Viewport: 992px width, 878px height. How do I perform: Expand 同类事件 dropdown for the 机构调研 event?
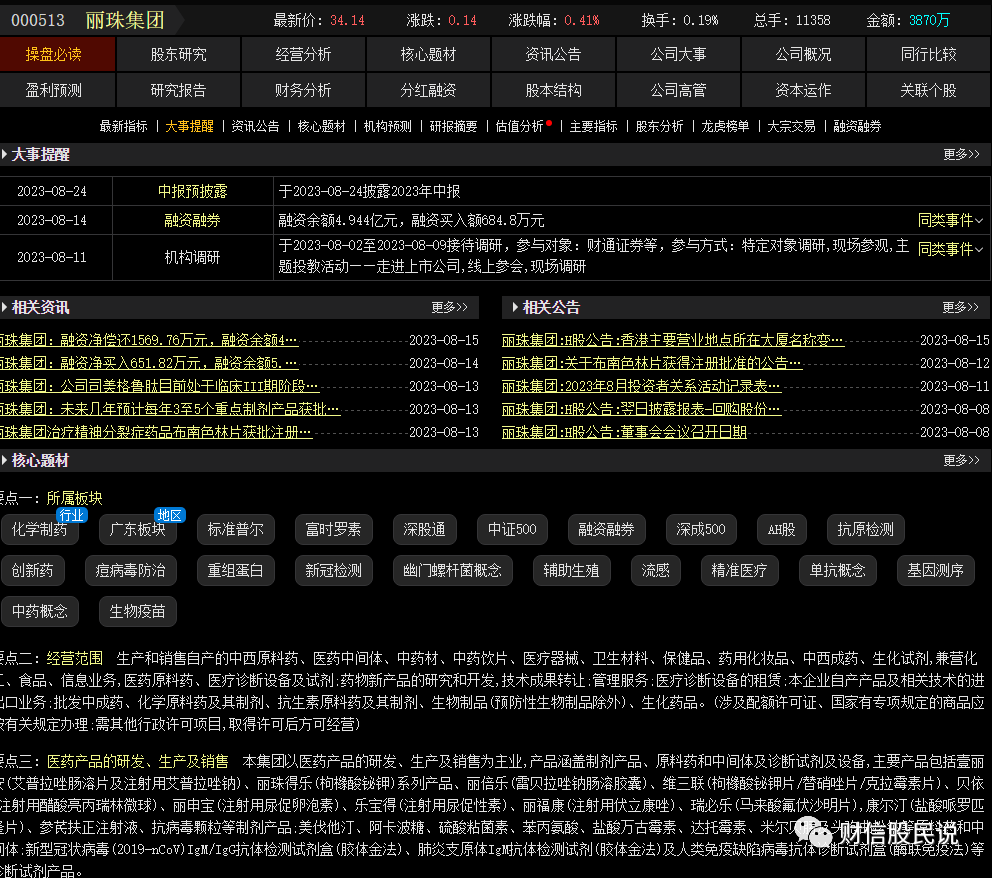click(948, 249)
